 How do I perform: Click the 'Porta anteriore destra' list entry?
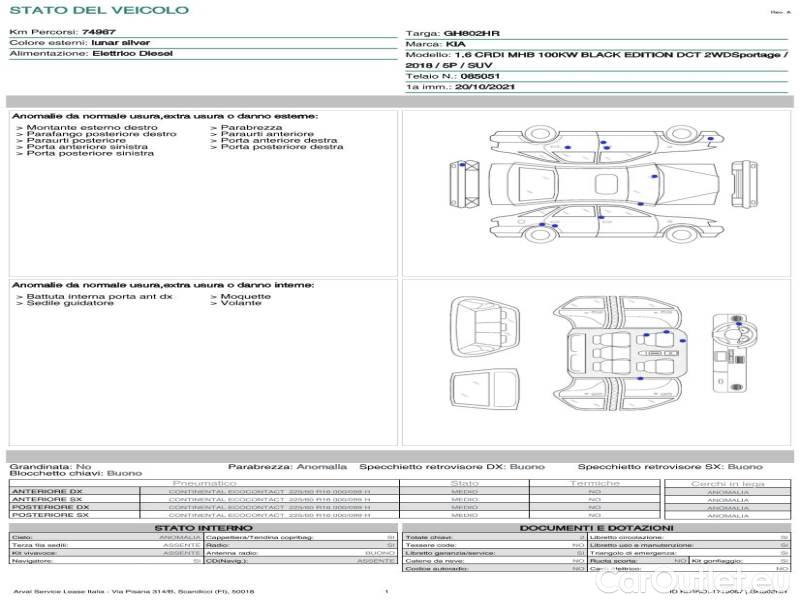coord(279,140)
